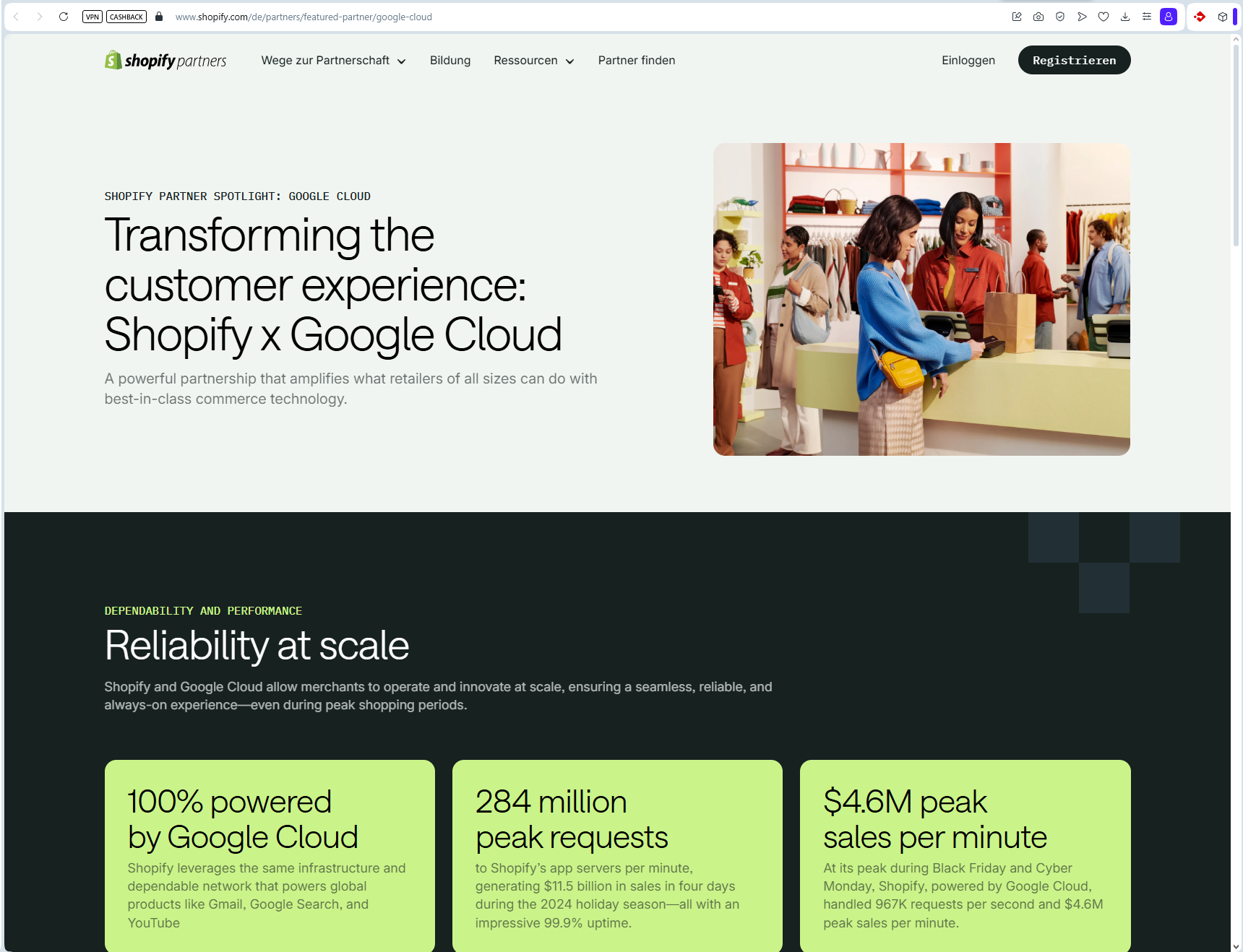Open the Cashback badge in address bar
The image size is (1243, 952).
pyautogui.click(x=126, y=17)
